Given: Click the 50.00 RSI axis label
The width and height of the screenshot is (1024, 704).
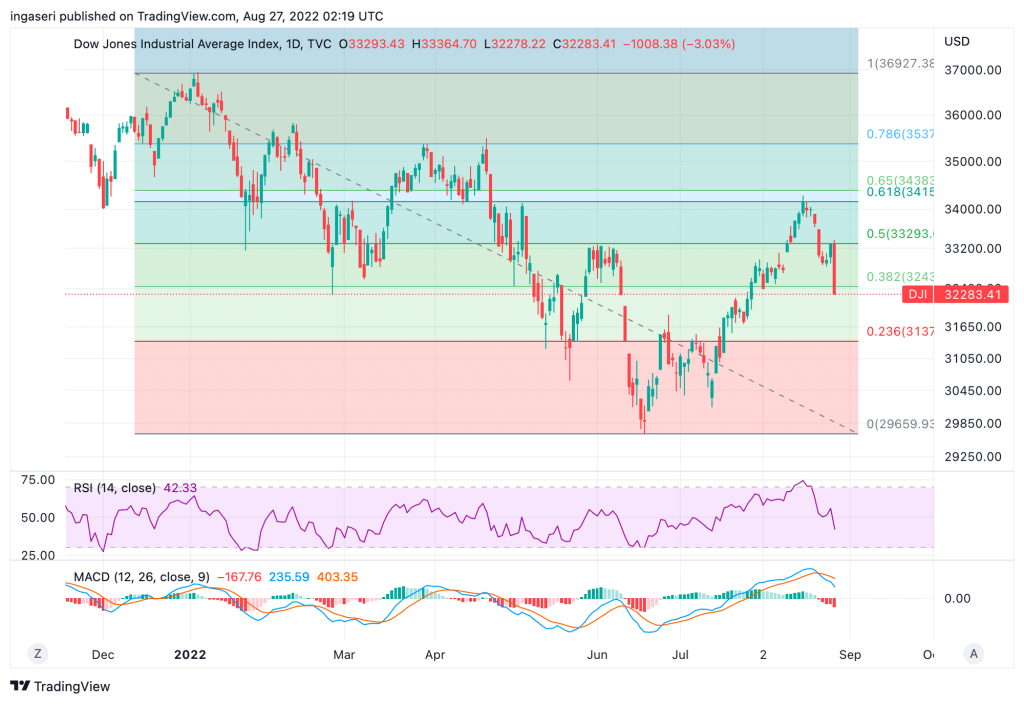Looking at the screenshot, I should click(39, 518).
